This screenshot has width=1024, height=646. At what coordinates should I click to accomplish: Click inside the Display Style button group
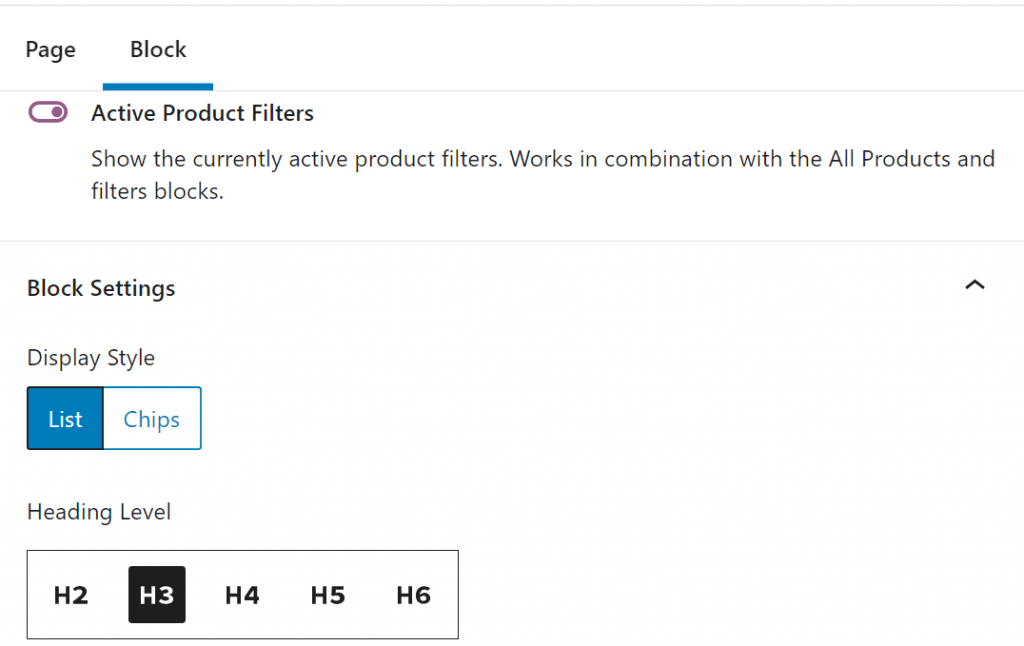click(x=113, y=418)
